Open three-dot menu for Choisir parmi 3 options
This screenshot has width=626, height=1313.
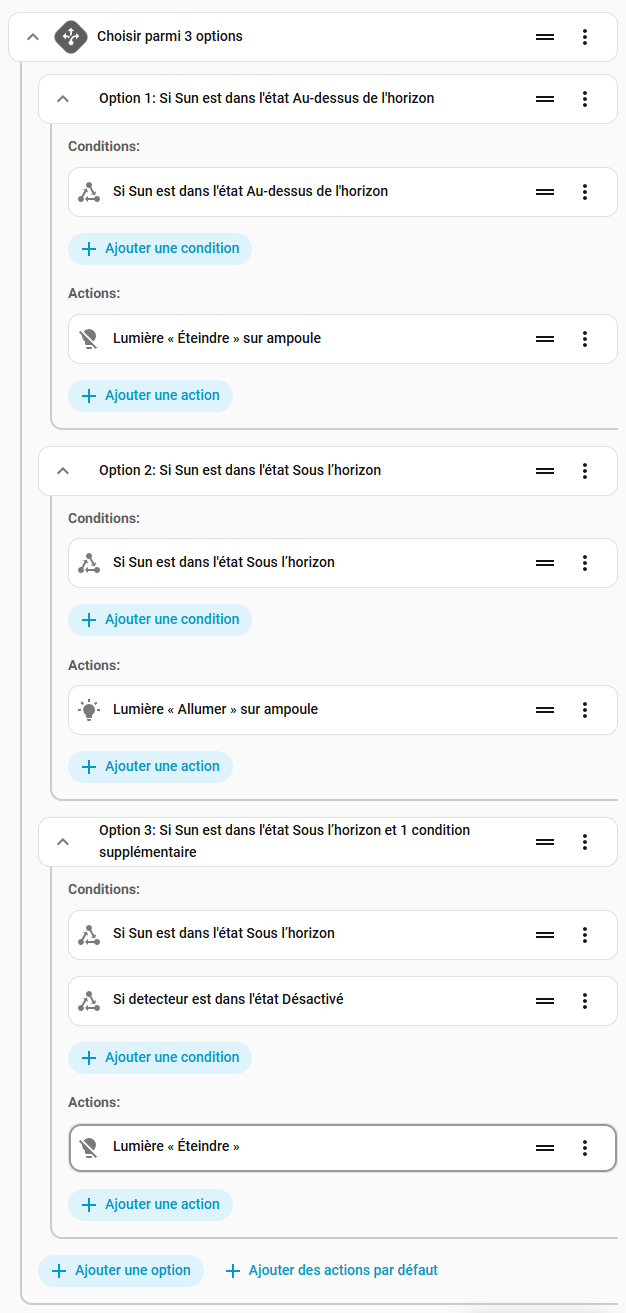tap(585, 37)
